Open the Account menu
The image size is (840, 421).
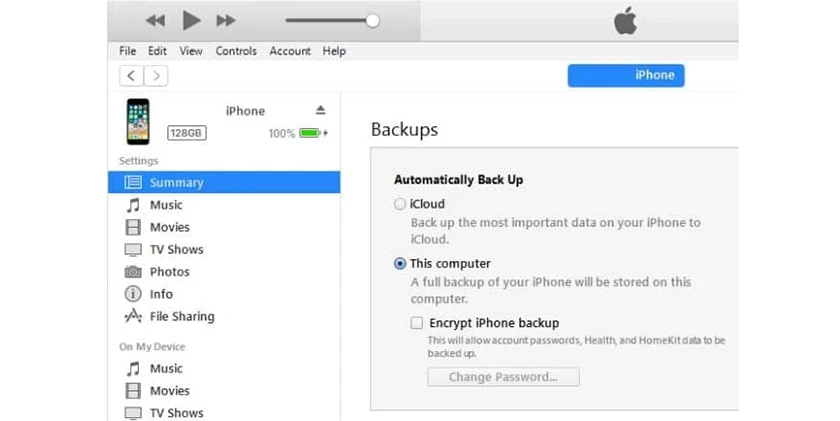290,51
